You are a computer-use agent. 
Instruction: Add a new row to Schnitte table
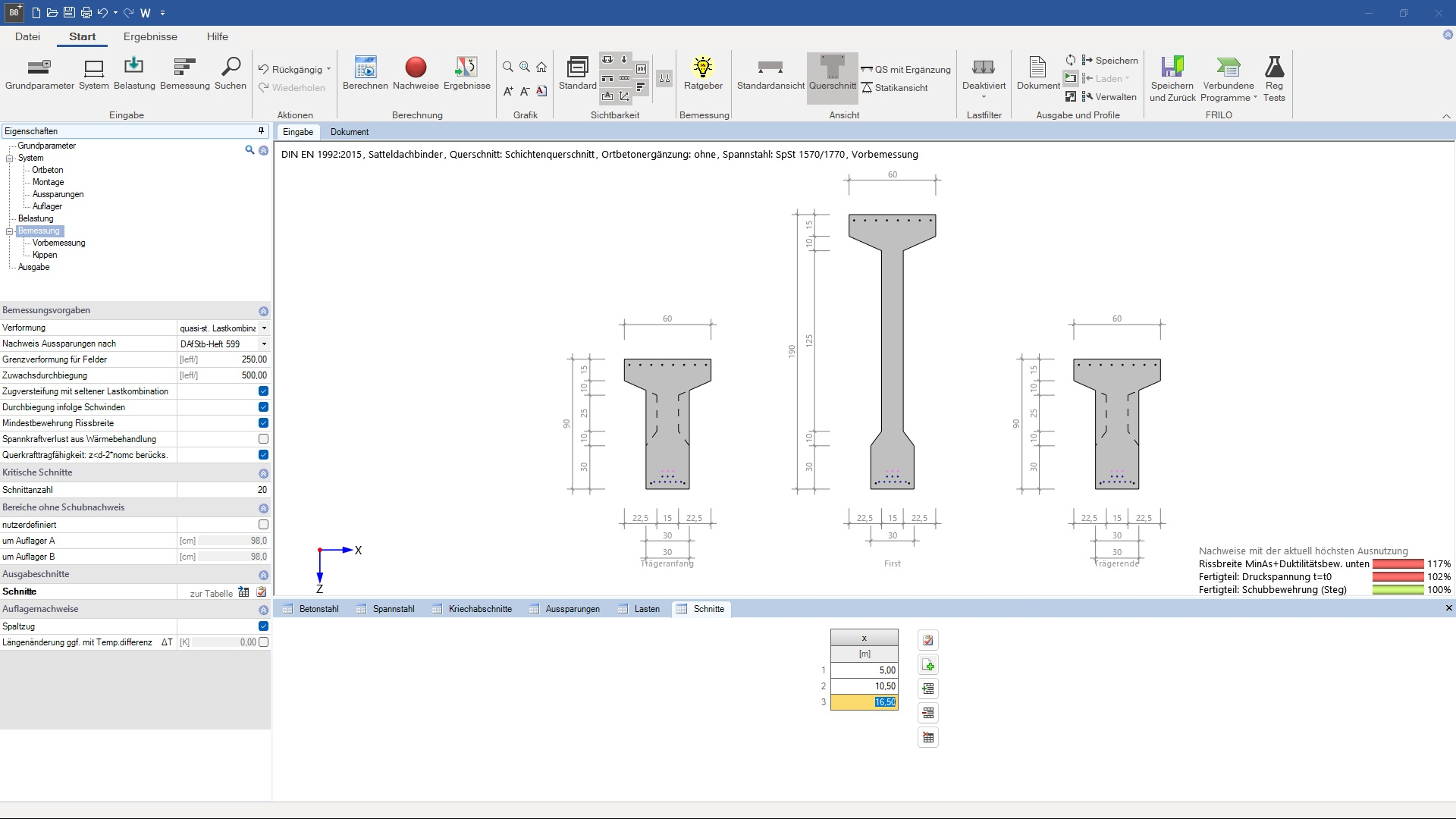pyautogui.click(x=928, y=665)
